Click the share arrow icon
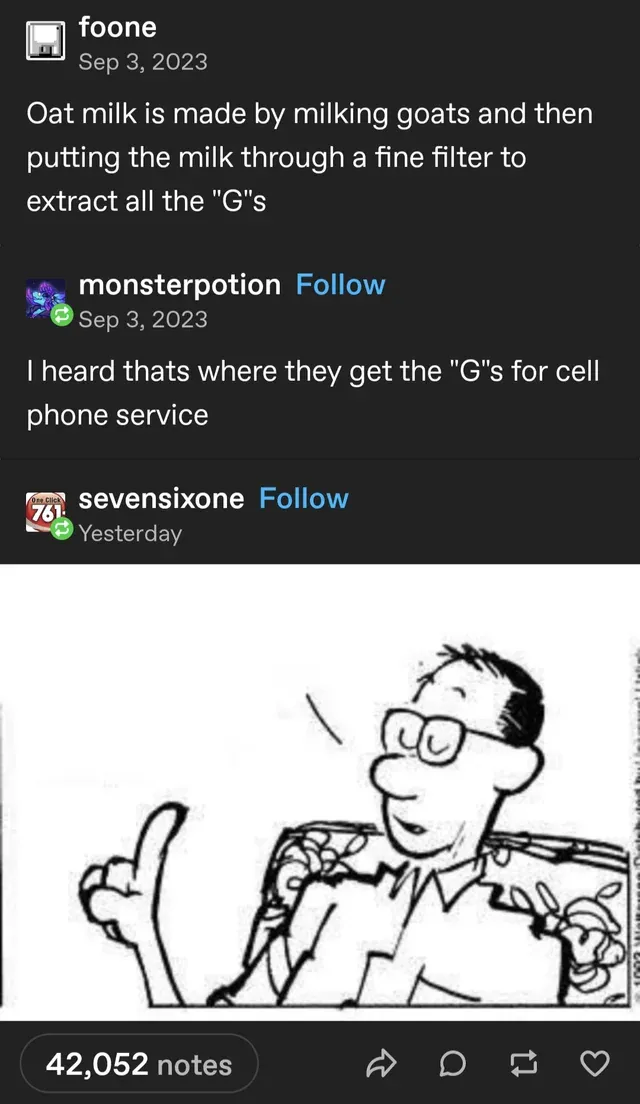 click(382, 1064)
